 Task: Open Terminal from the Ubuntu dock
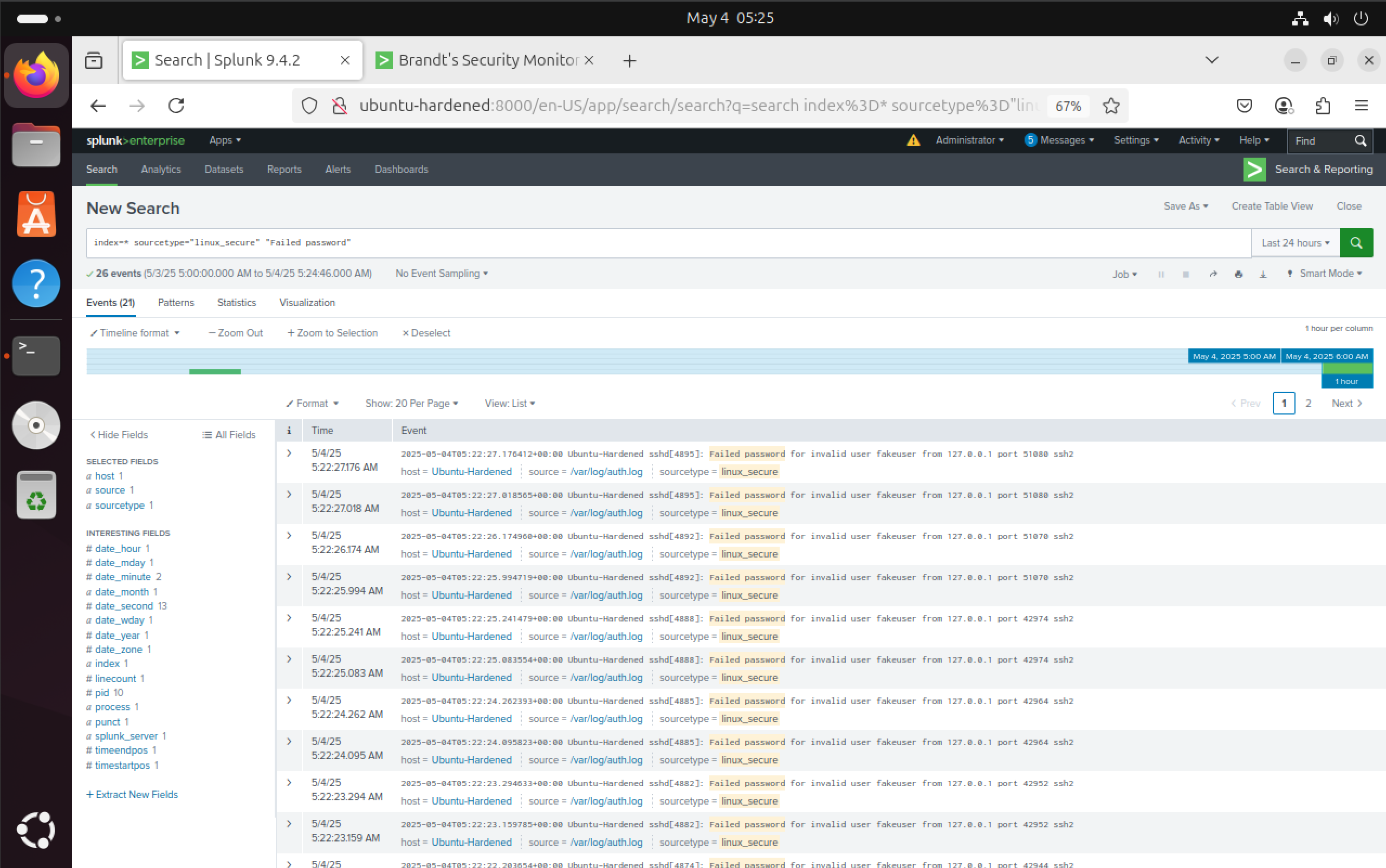coord(36,355)
